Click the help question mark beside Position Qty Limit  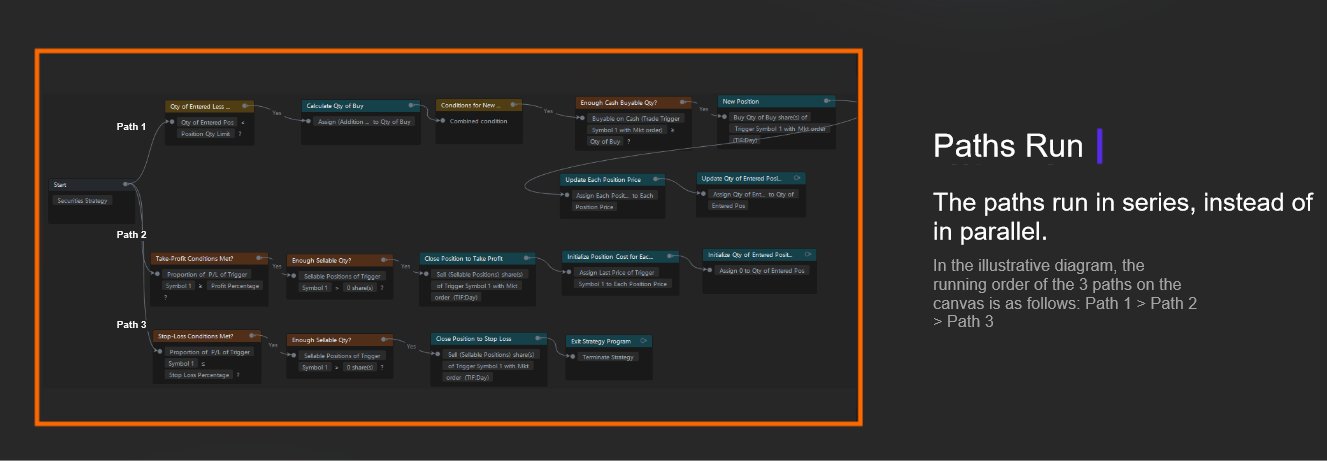coord(242,133)
